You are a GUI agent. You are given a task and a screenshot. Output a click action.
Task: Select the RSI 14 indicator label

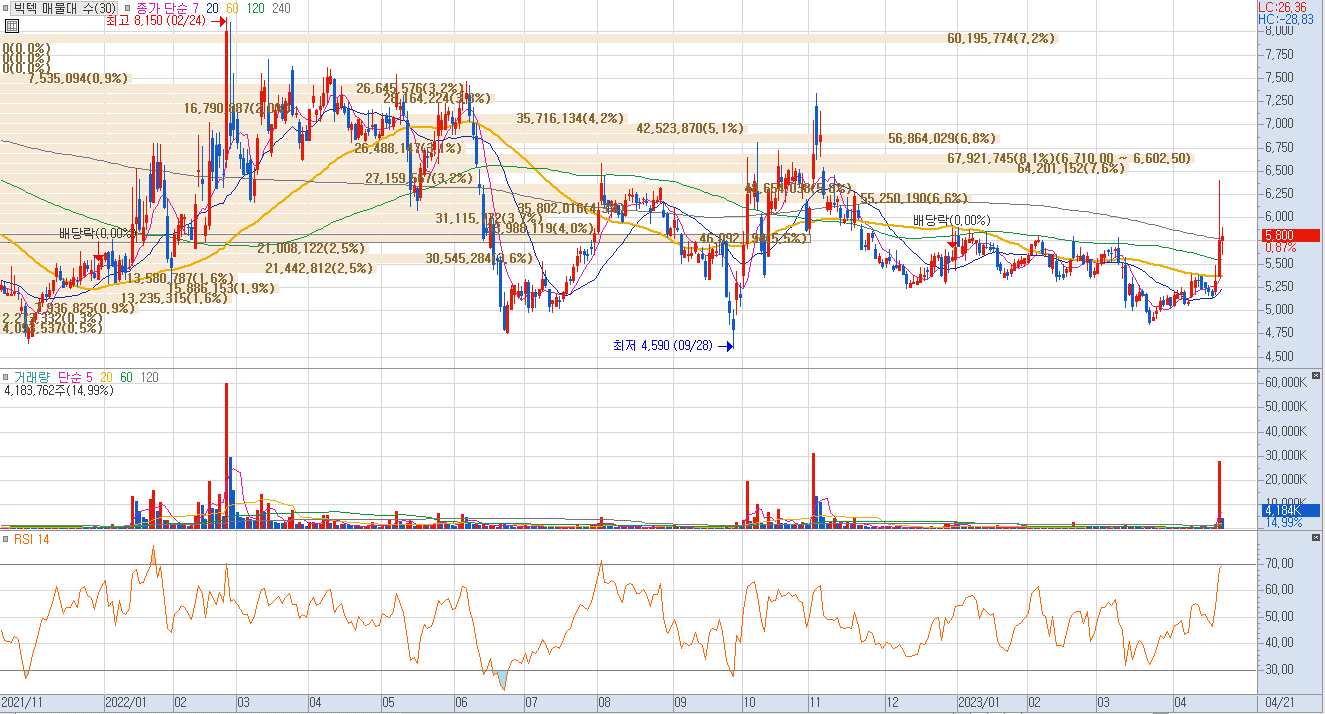pyautogui.click(x=31, y=540)
